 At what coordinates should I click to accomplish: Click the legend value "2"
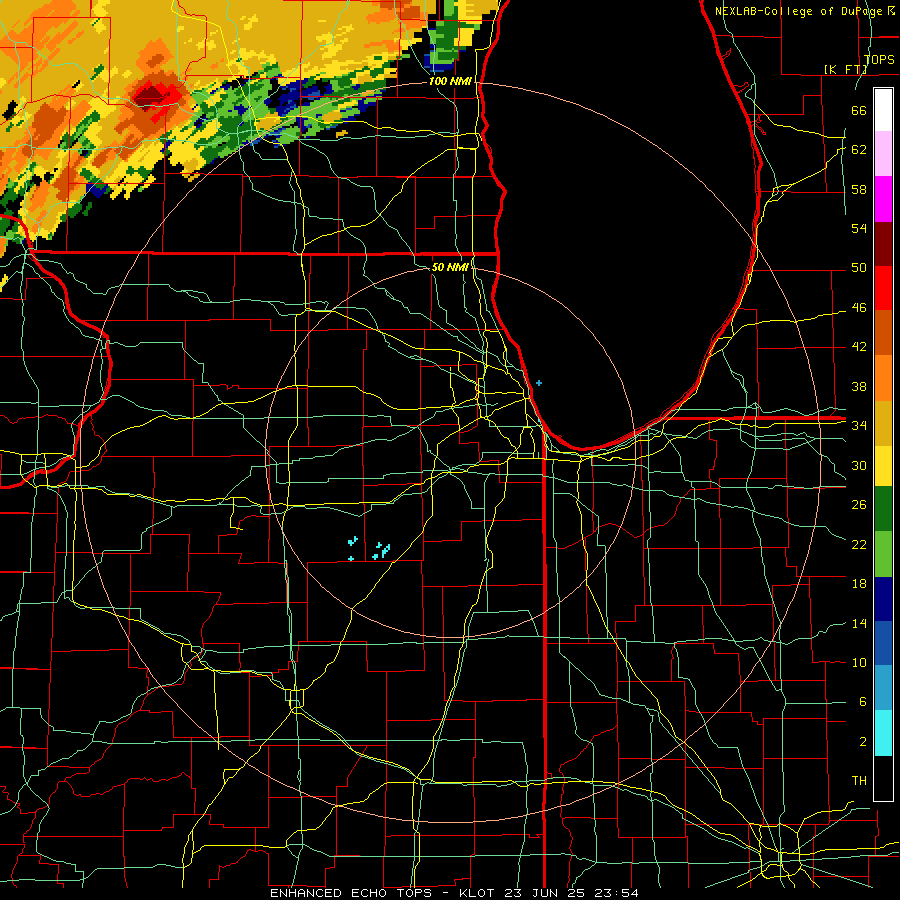(x=862, y=742)
